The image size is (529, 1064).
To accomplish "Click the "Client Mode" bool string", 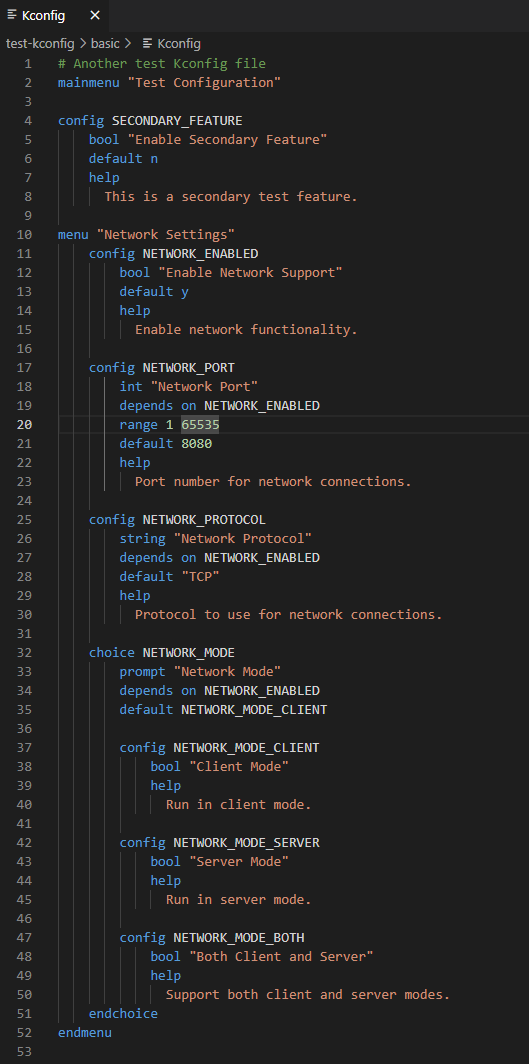I will pyautogui.click(x=239, y=767).
